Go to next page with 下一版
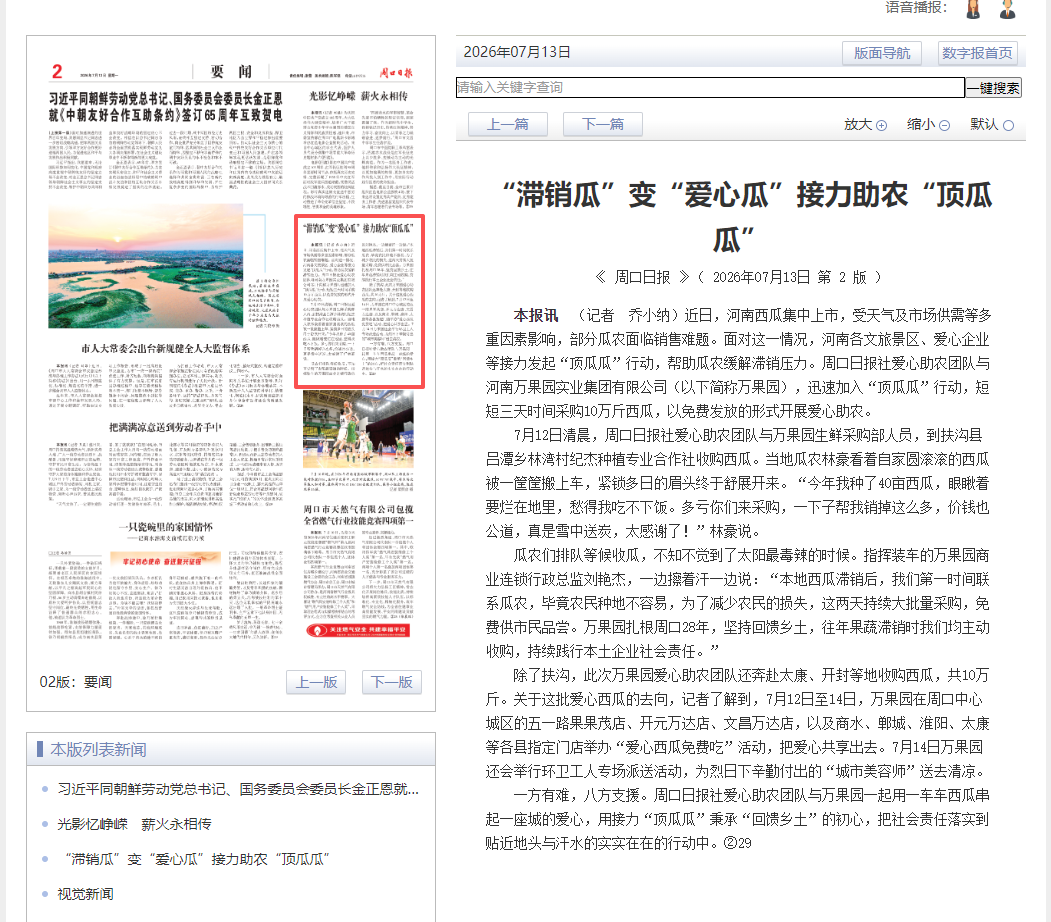The height and width of the screenshot is (922, 1051). click(x=391, y=682)
